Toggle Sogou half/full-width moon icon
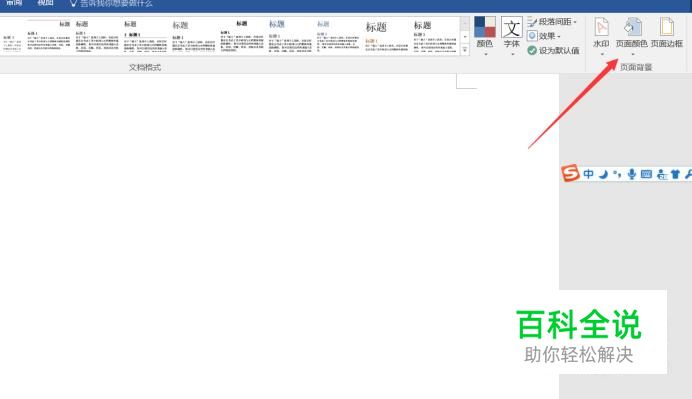This screenshot has width=692, height=399. [x=603, y=174]
